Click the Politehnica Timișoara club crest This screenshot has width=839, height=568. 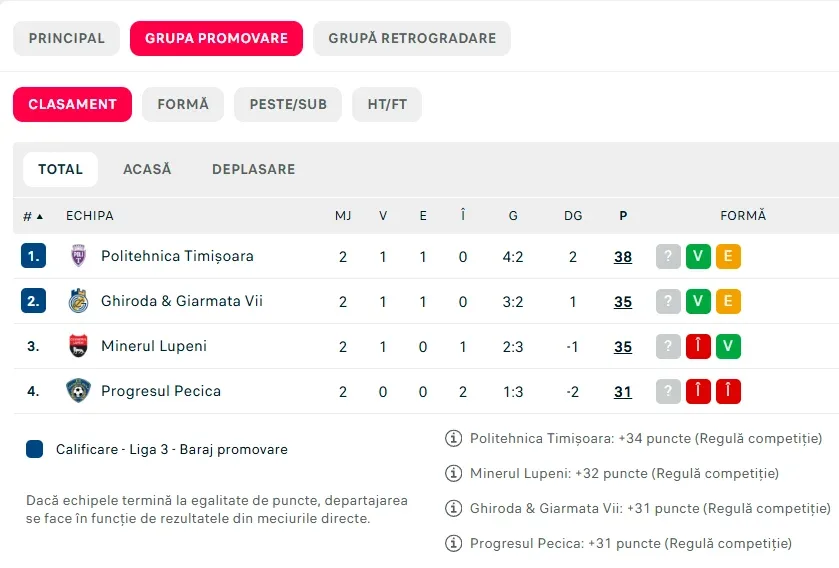tap(78, 256)
